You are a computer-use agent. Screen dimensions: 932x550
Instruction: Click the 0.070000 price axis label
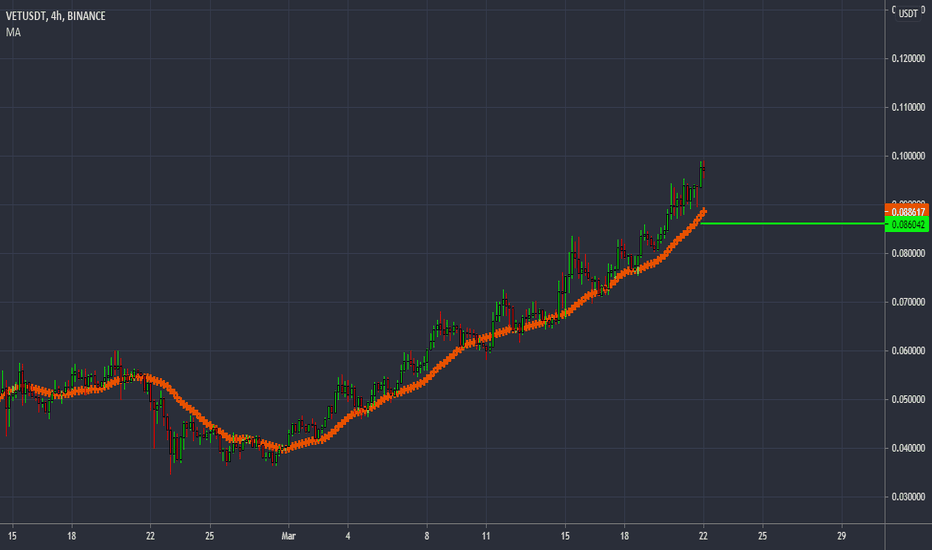click(x=908, y=302)
